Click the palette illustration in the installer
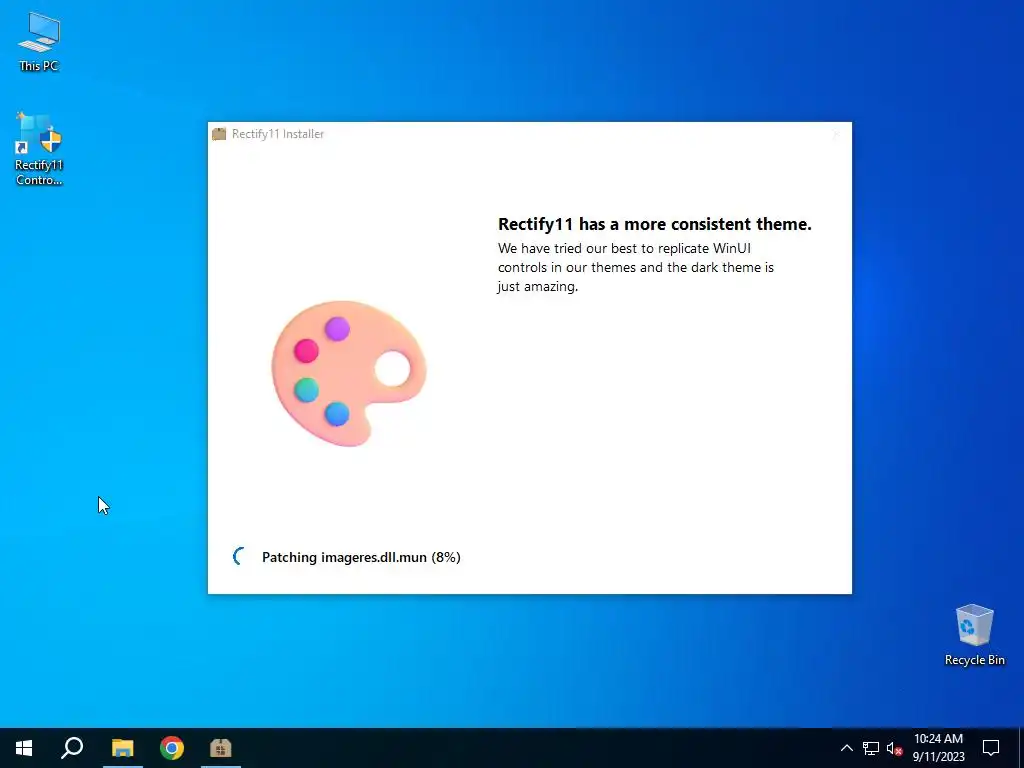 349,374
